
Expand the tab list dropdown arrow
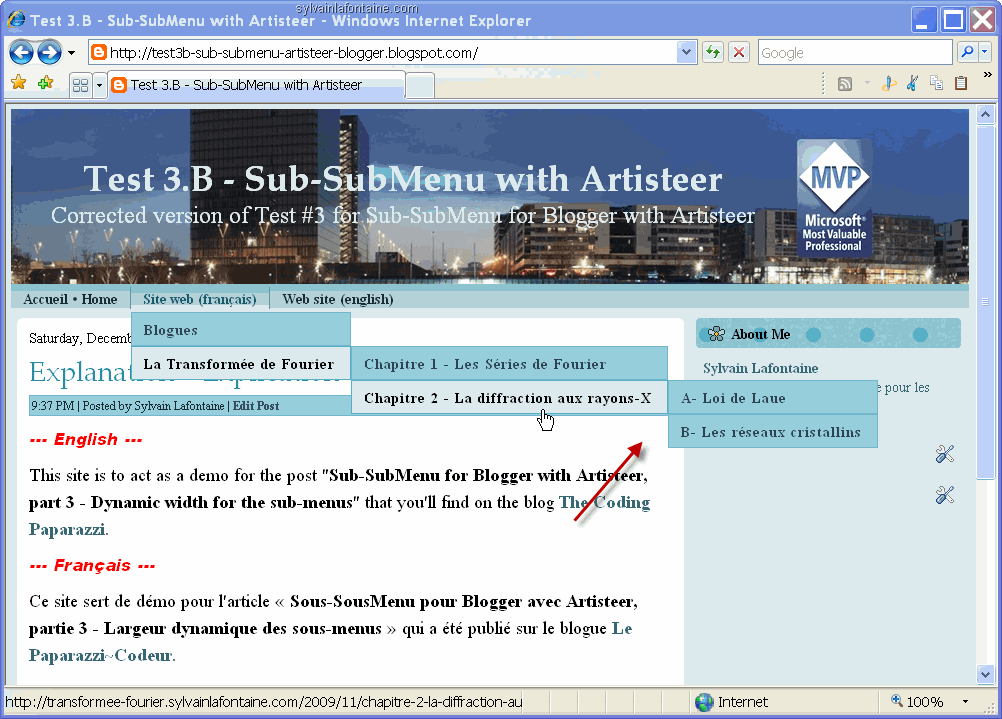click(99, 85)
